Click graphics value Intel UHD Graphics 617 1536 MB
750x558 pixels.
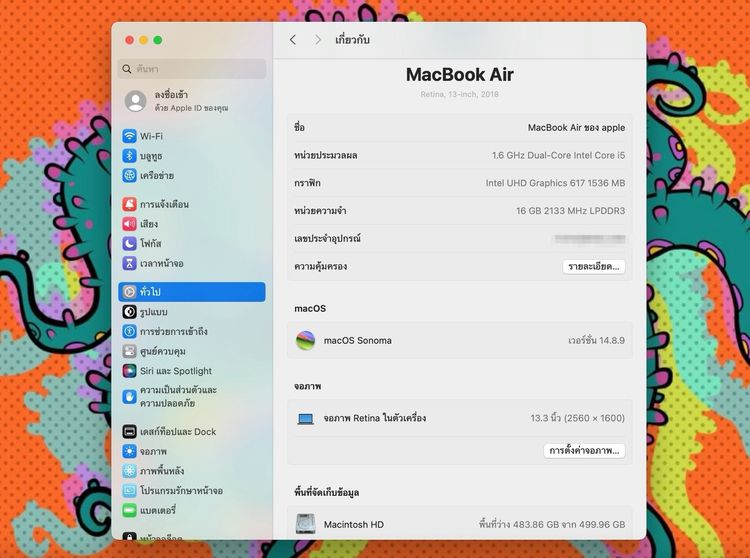coord(555,183)
